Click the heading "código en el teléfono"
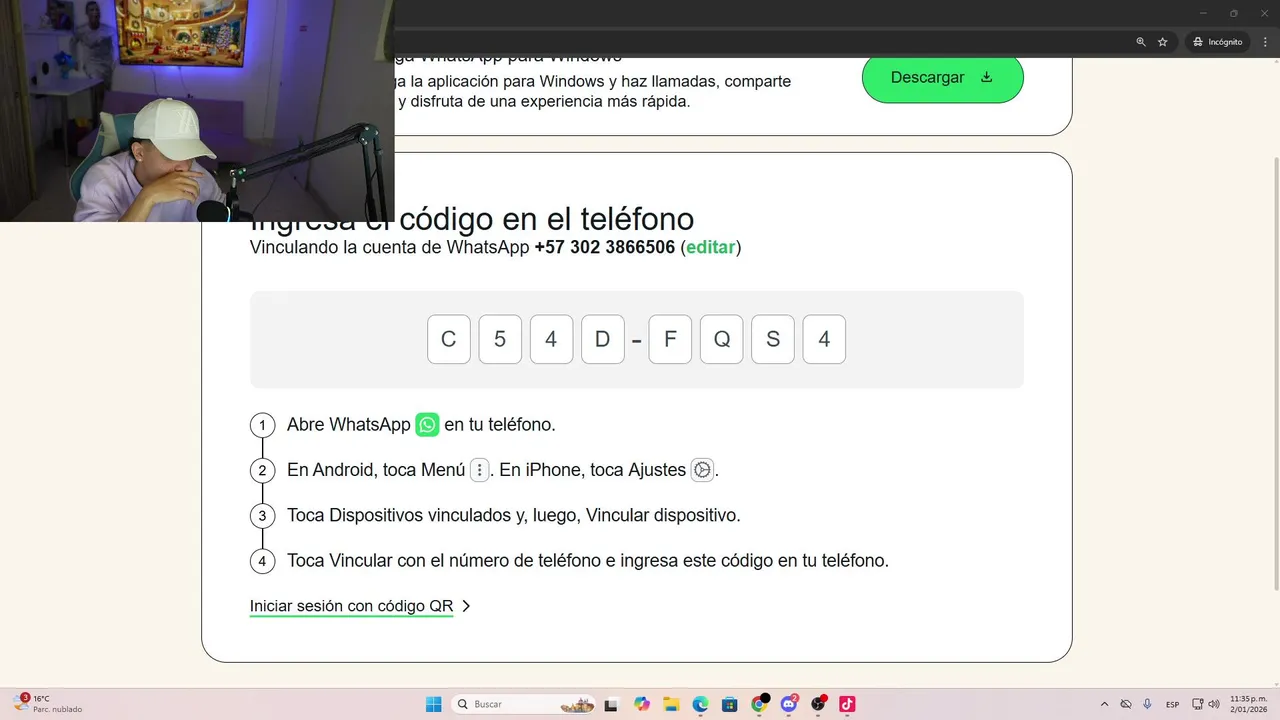This screenshot has width=1280, height=720. click(547, 219)
